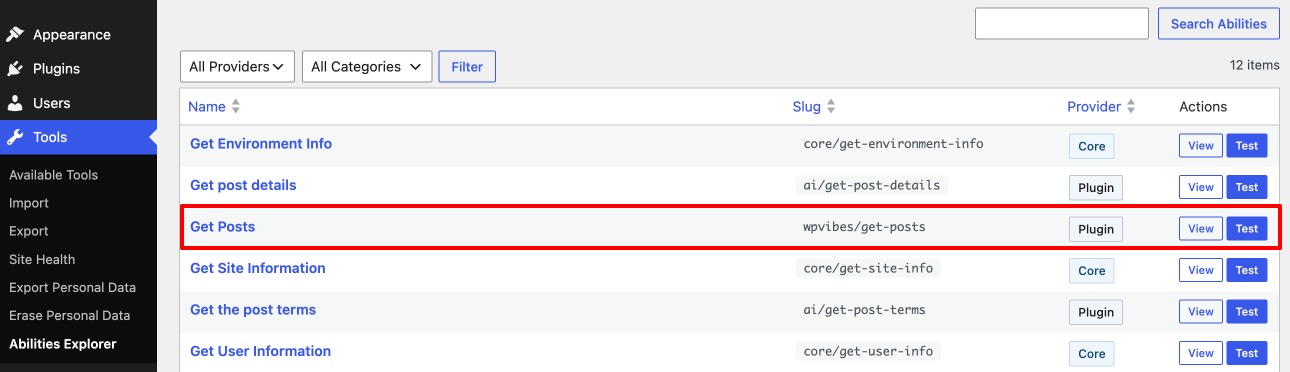1290x372 pixels.
Task: Click the Search Abilities button
Action: pyautogui.click(x=1218, y=24)
